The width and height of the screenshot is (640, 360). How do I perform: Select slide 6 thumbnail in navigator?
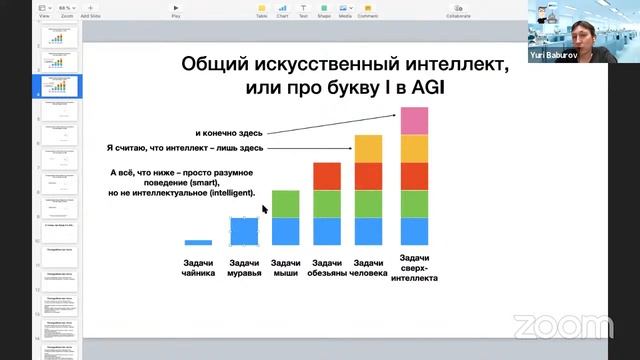pos(60,135)
